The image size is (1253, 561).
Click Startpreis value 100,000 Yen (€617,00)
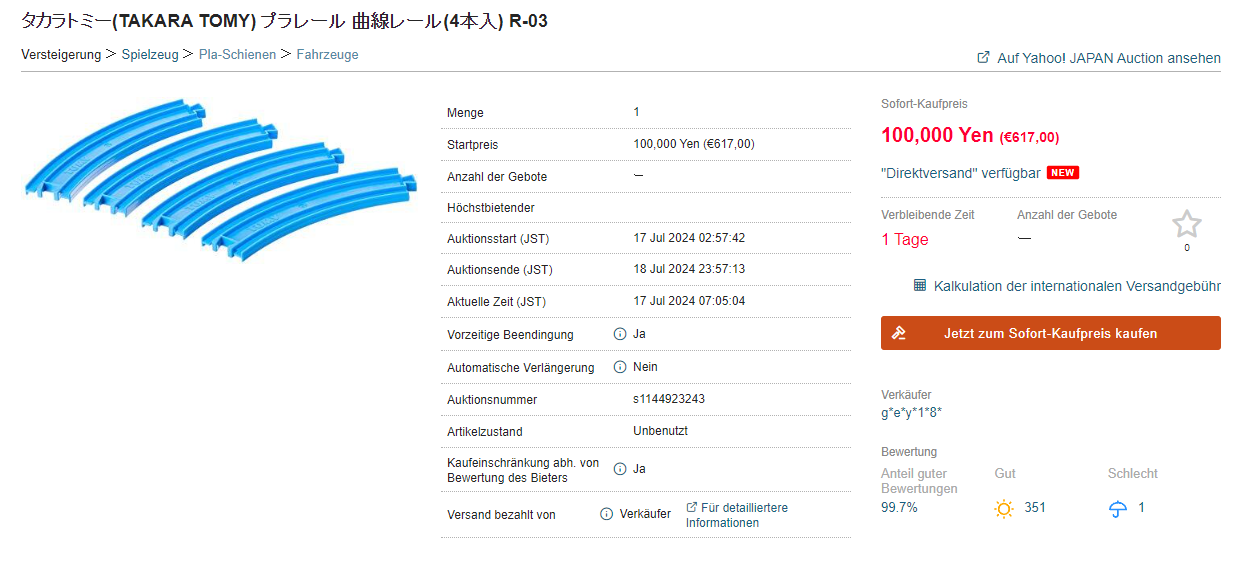point(694,144)
